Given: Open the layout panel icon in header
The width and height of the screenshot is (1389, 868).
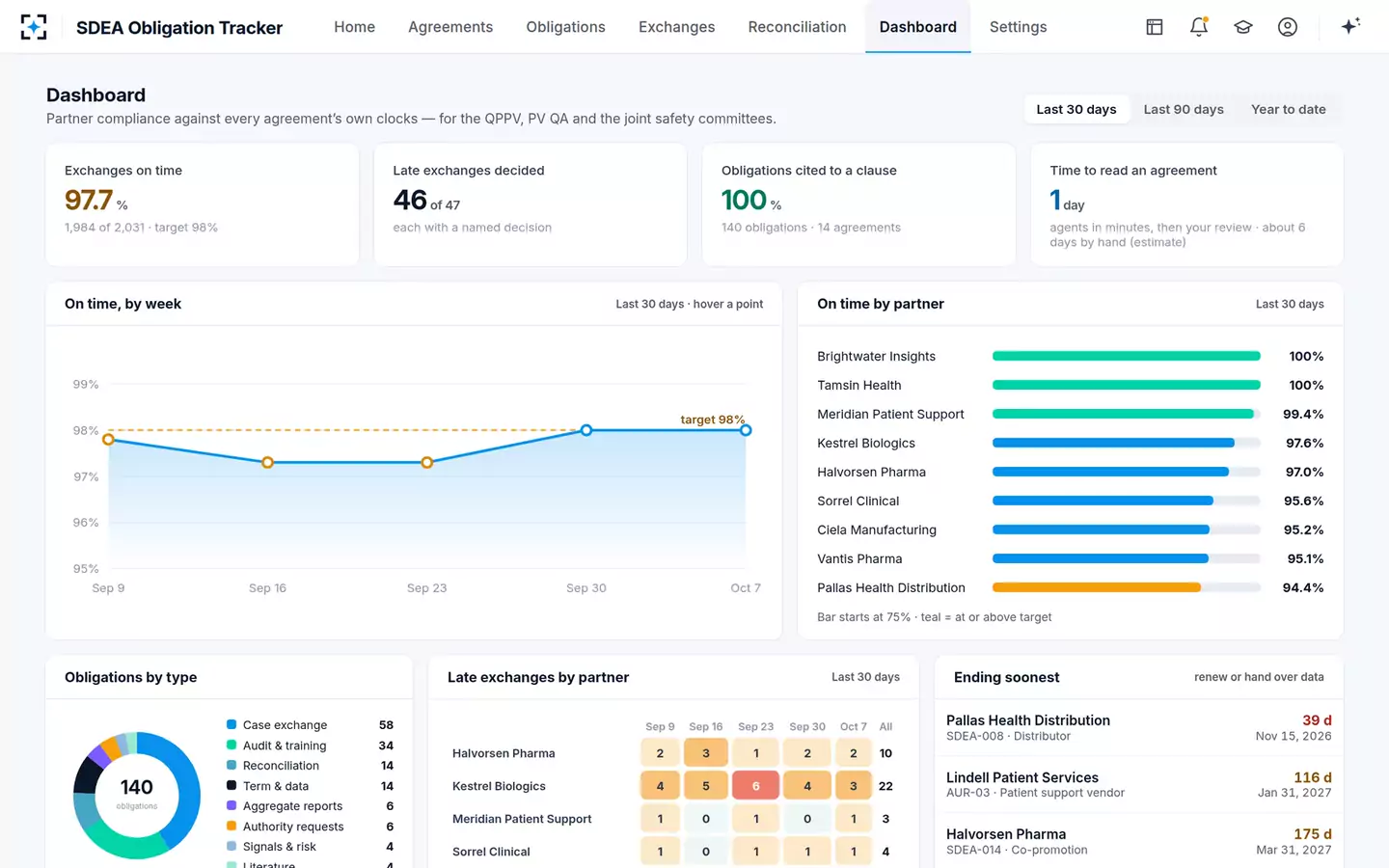Looking at the screenshot, I should tap(1155, 27).
